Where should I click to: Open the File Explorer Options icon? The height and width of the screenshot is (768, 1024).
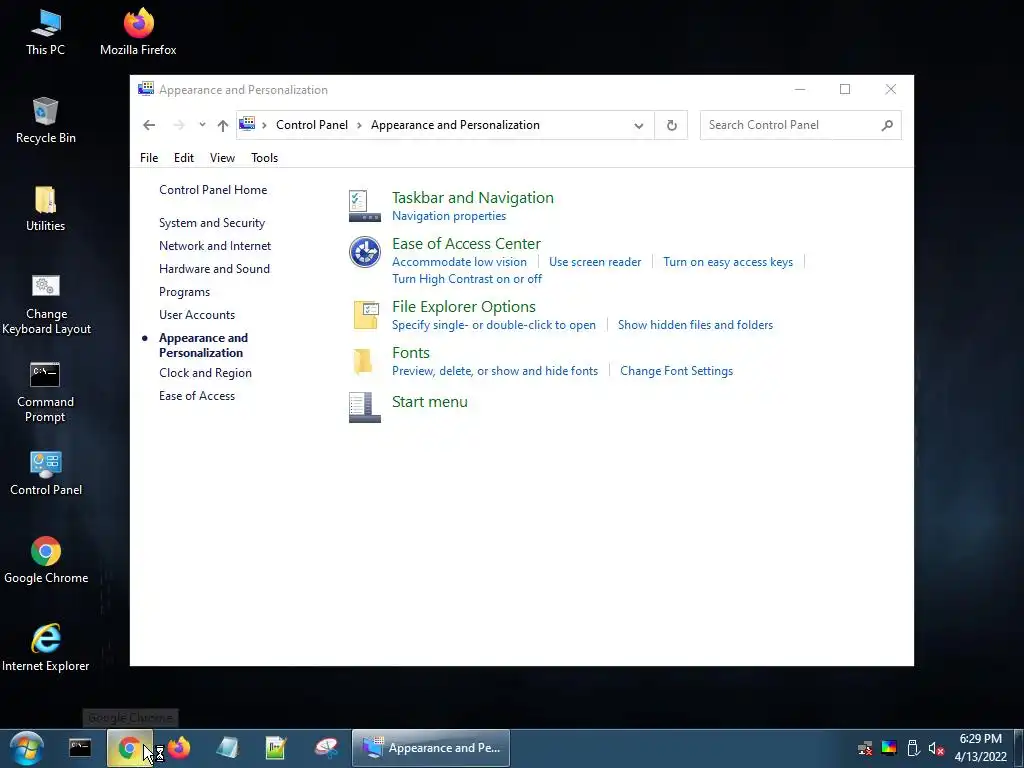pos(364,315)
